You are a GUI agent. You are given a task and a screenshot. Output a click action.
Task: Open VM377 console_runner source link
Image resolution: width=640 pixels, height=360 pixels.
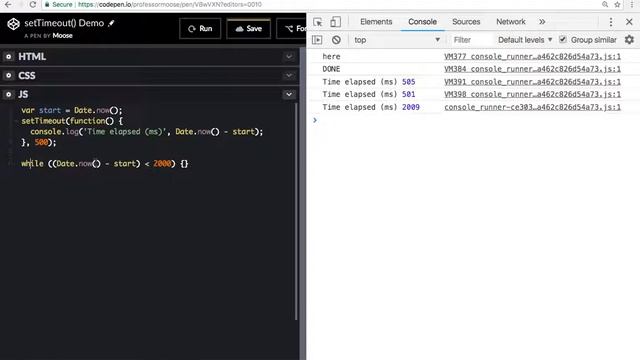[532, 57]
